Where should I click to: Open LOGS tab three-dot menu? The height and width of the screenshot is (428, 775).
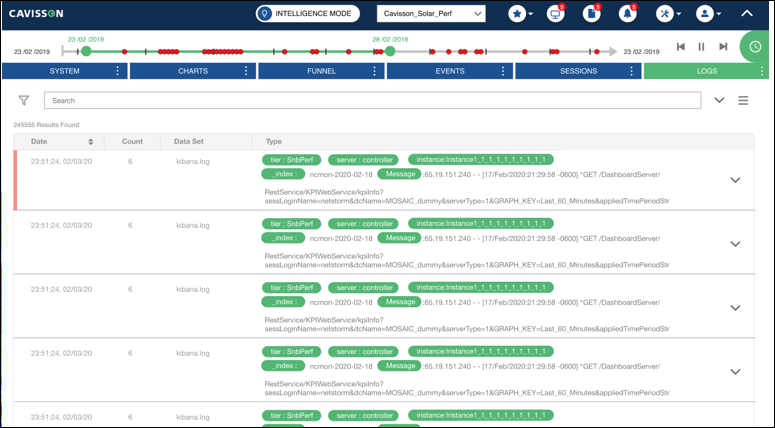pyautogui.click(x=762, y=71)
